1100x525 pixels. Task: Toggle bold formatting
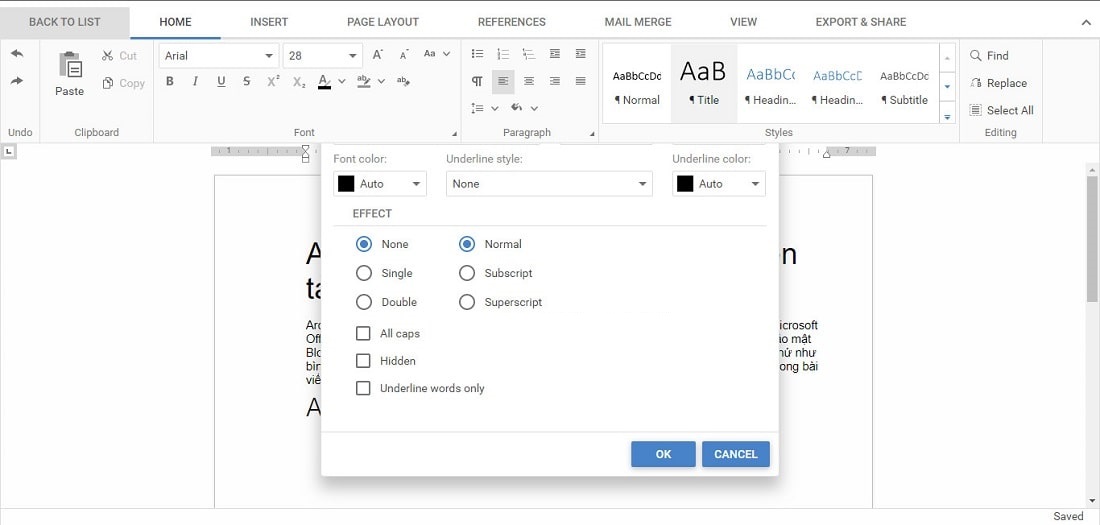(x=170, y=81)
